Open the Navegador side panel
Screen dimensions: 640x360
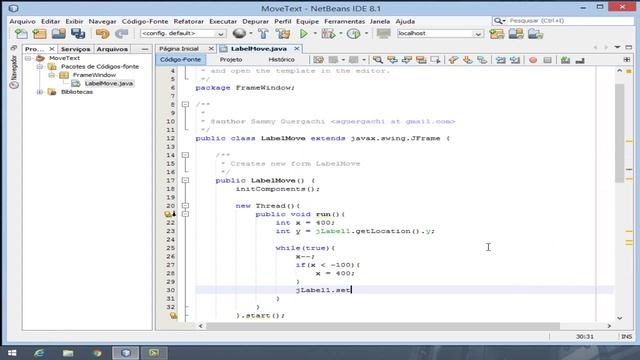point(14,72)
